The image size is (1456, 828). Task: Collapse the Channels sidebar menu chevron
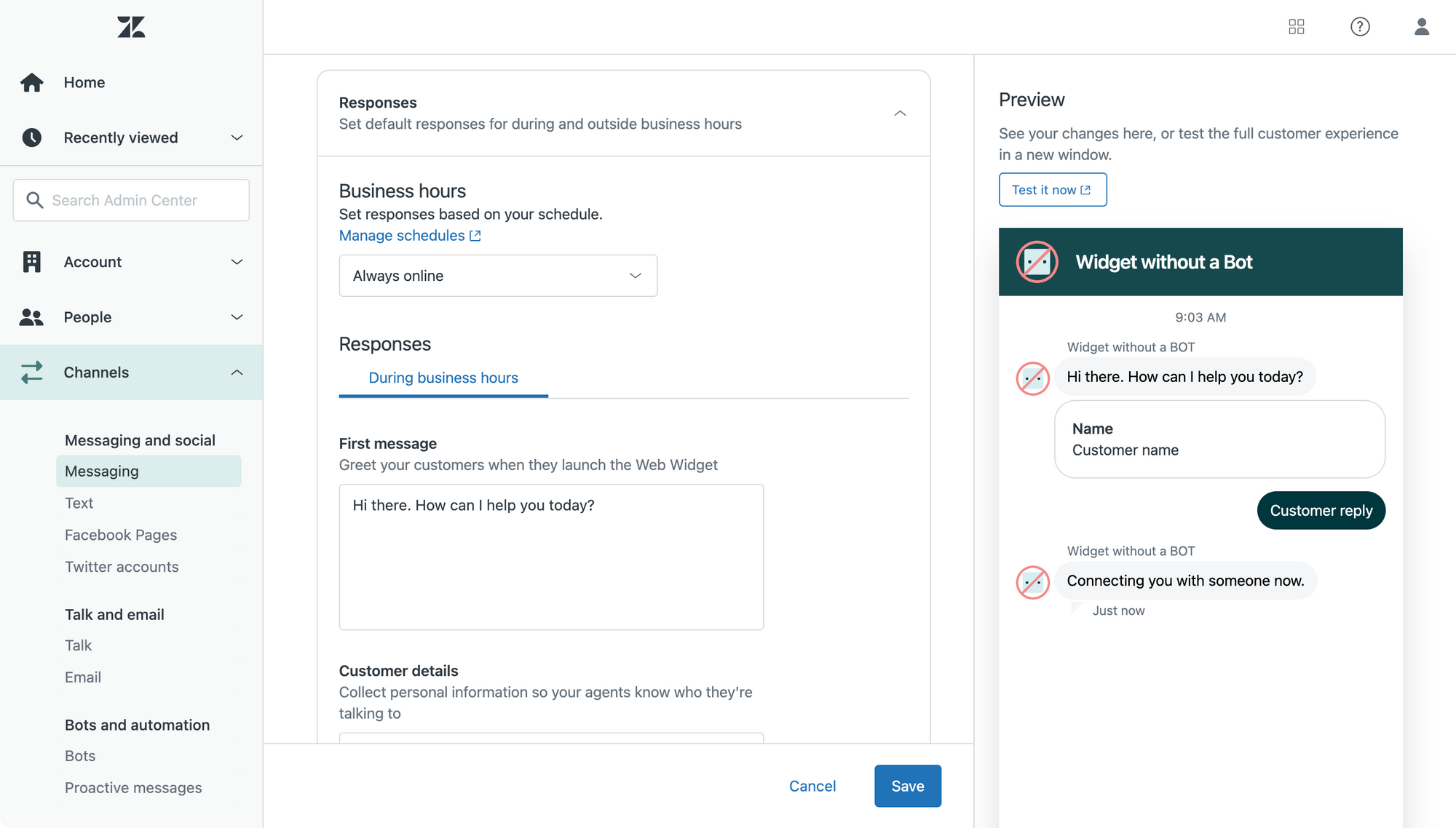coord(237,373)
